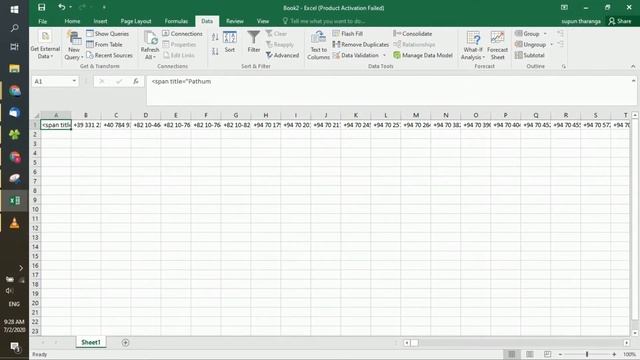Add a new sheet

[125, 342]
